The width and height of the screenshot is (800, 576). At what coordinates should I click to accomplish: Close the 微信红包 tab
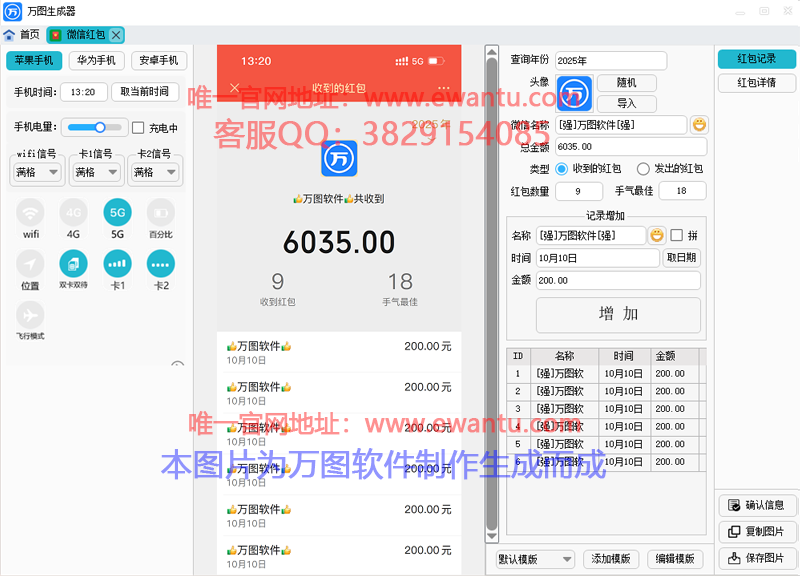[x=116, y=35]
